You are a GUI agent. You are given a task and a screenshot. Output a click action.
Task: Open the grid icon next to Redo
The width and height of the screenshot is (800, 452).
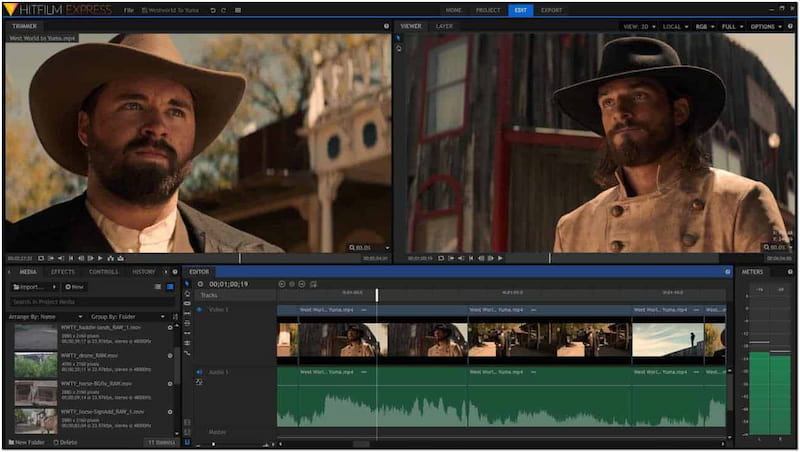tap(238, 10)
